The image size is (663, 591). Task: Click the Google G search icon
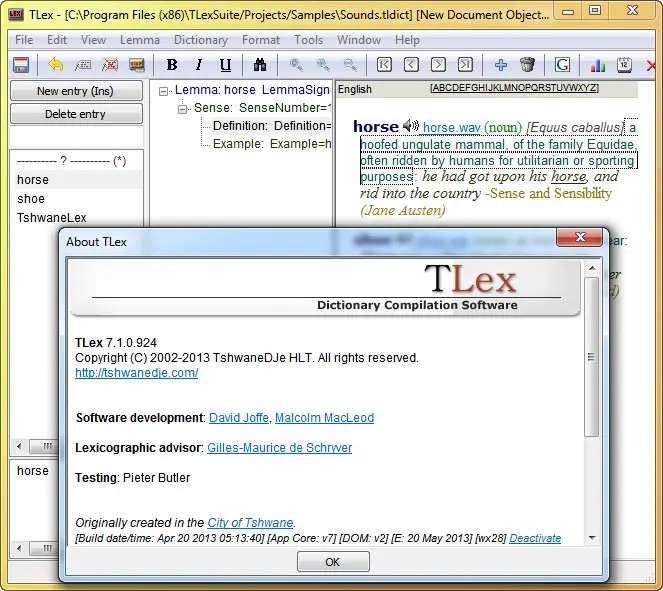tap(562, 65)
